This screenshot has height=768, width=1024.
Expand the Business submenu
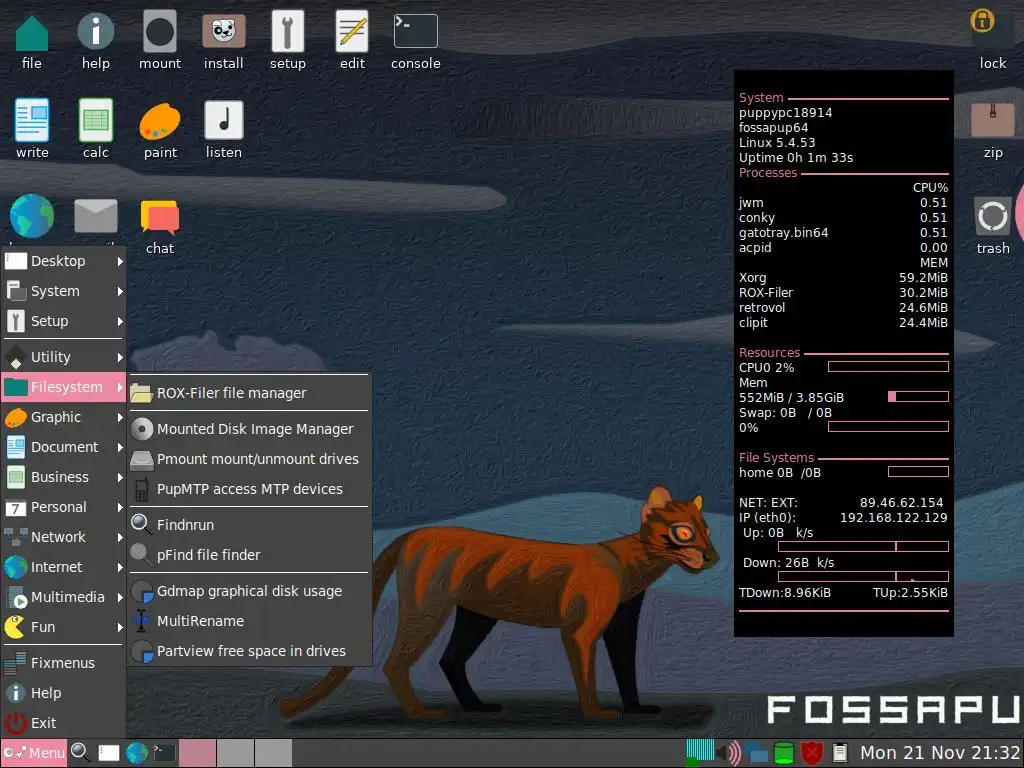63,477
